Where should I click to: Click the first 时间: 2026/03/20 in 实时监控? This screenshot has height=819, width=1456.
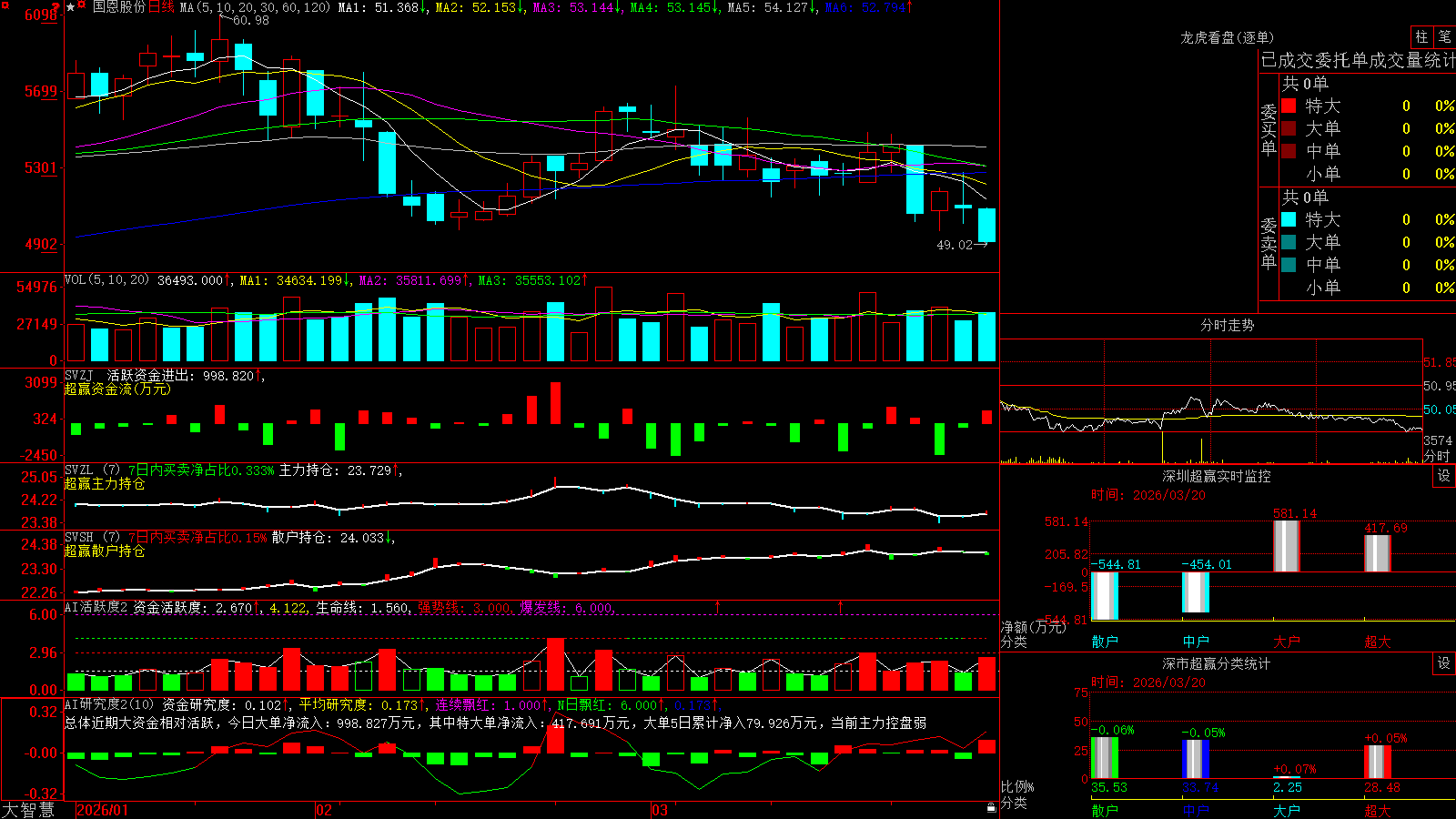1148,495
